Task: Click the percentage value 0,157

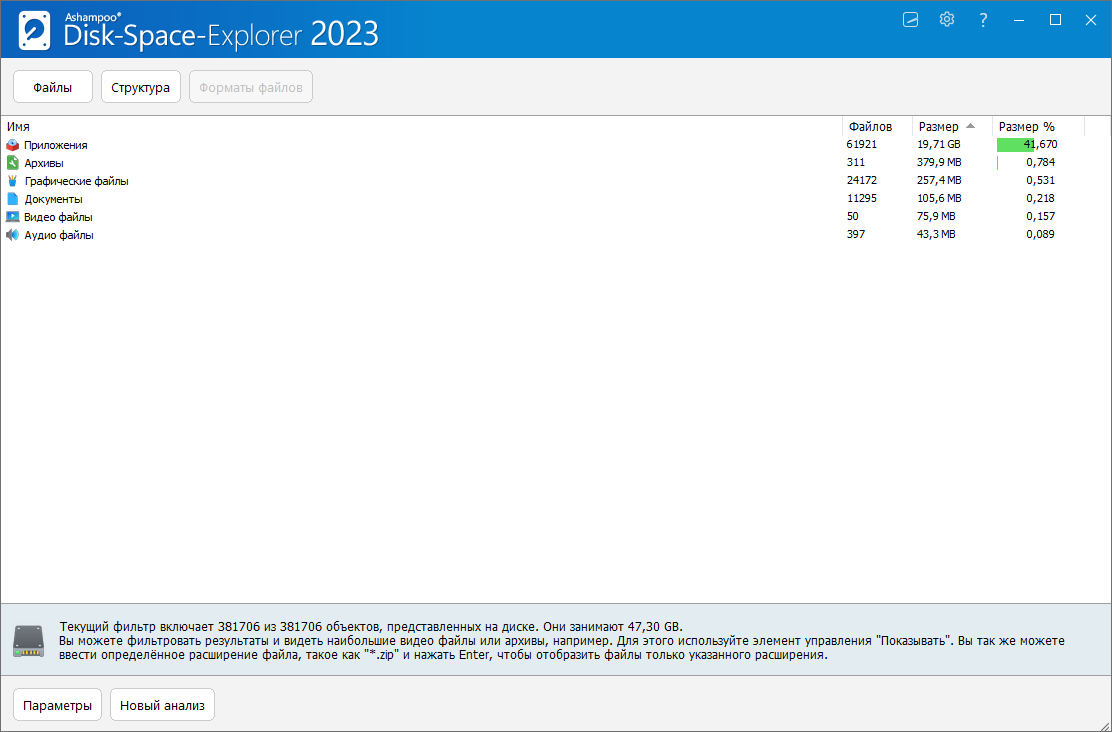Action: (1040, 216)
